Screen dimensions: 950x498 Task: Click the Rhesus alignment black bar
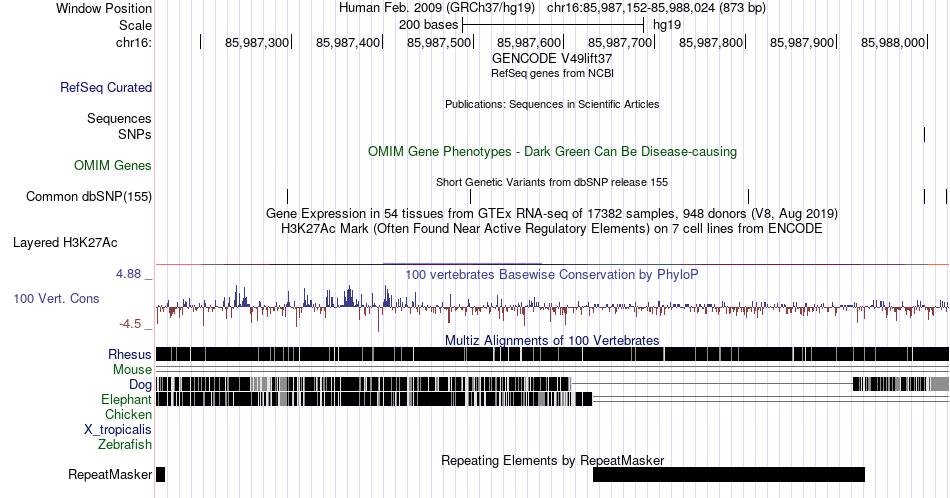[552, 354]
